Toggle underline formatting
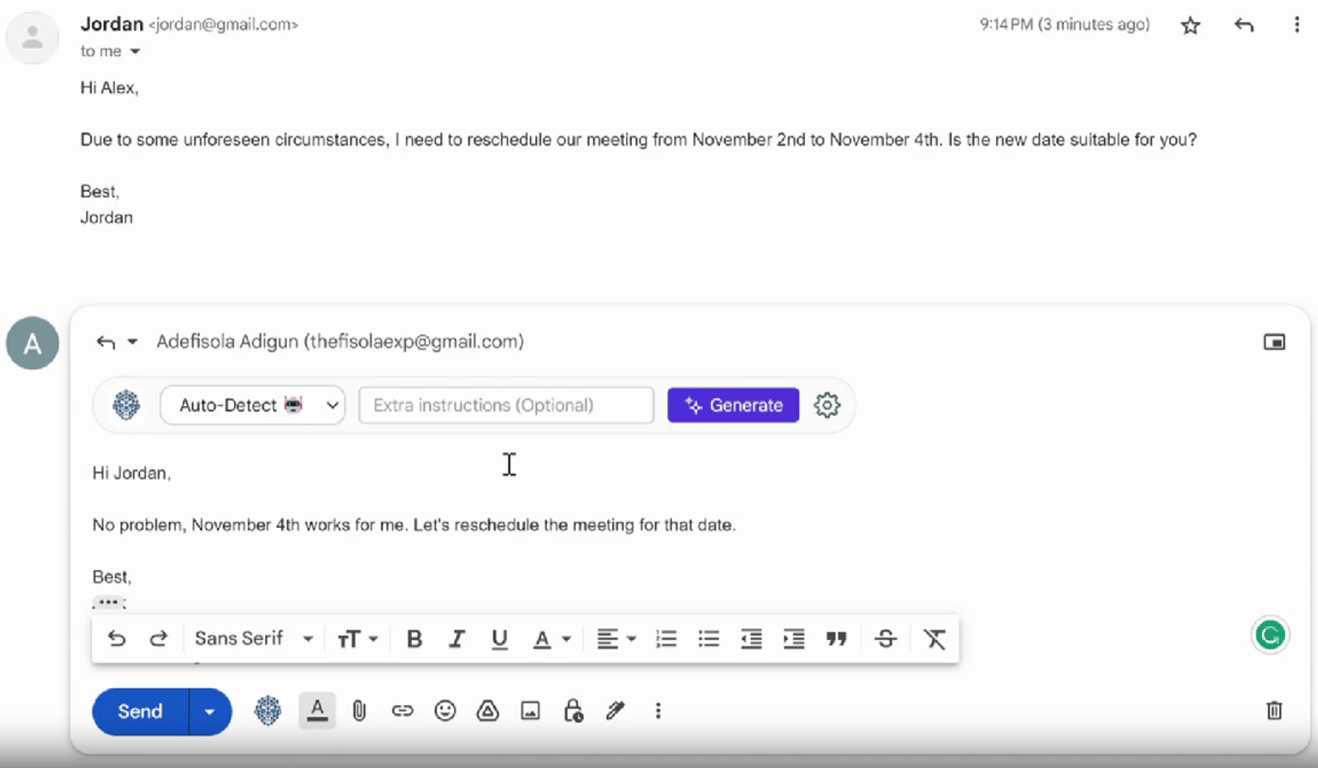This screenshot has height=768, width=1318. 500,639
